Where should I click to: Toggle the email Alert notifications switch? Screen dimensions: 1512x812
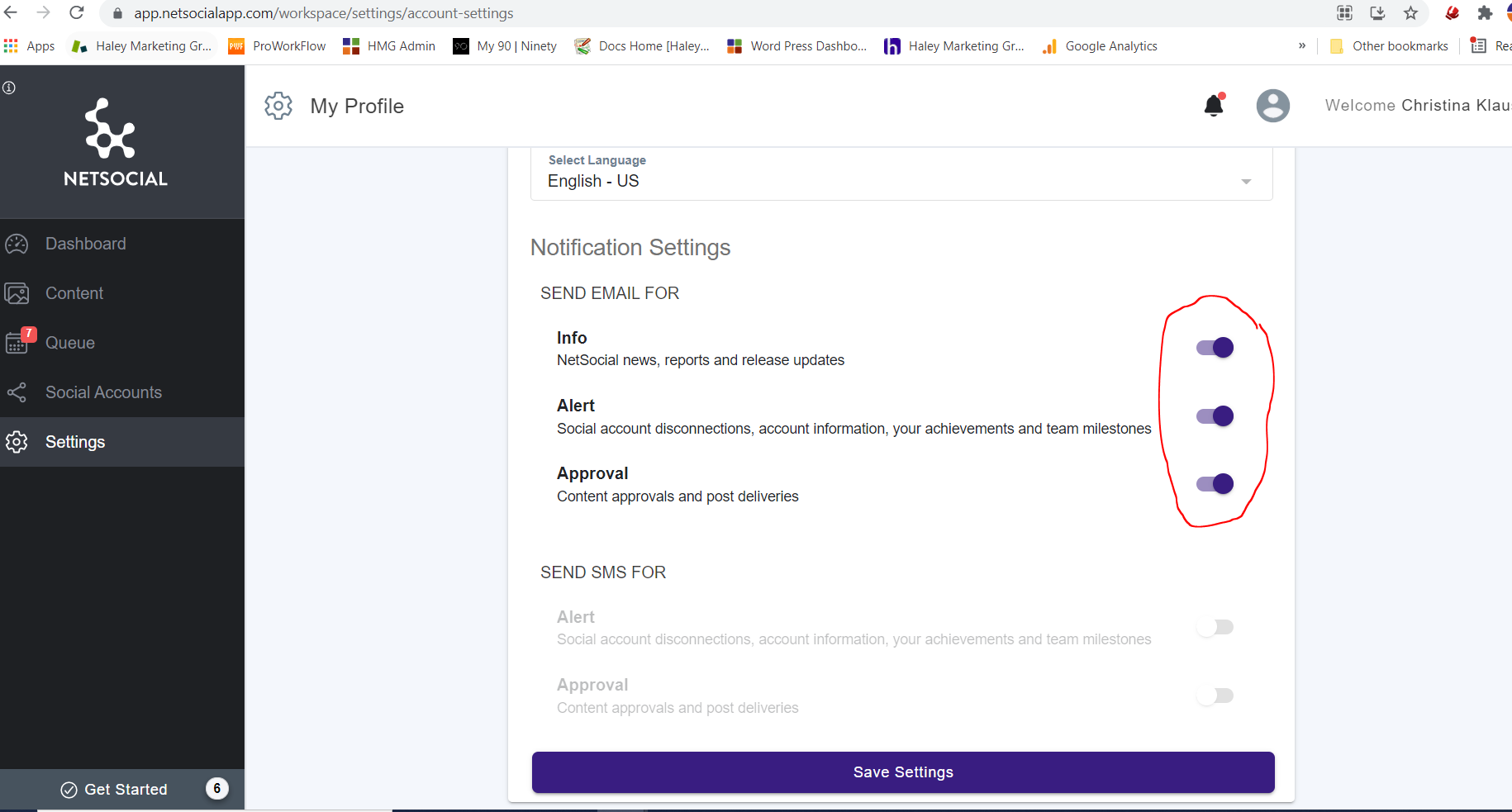(1215, 416)
